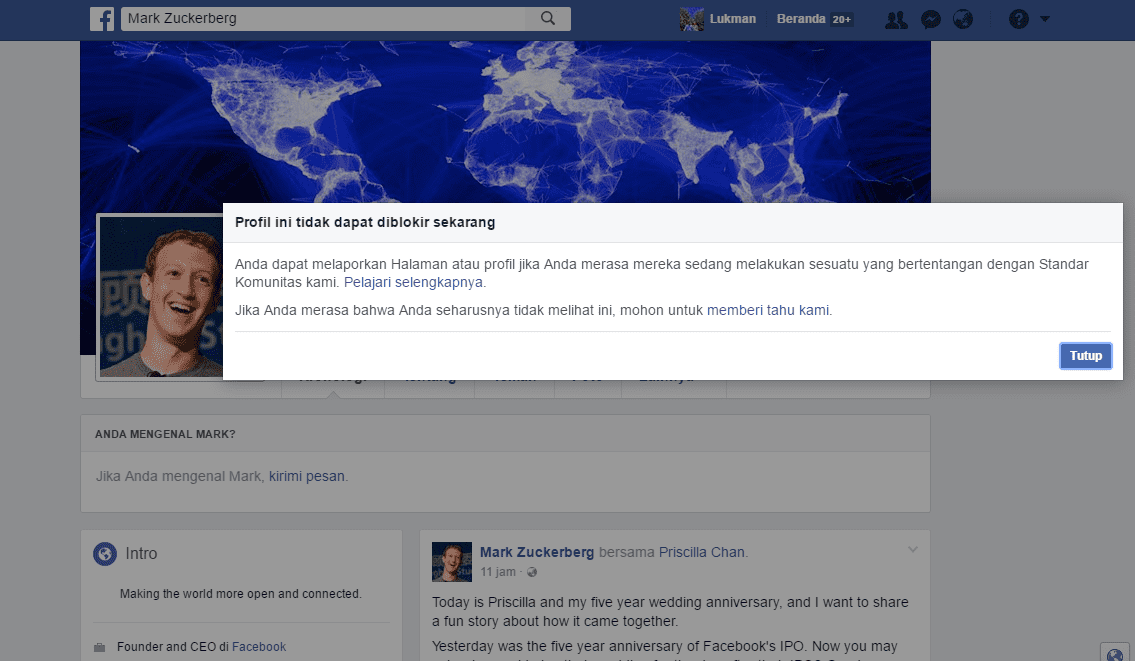The image size is (1135, 661).
Task: Click the post's public audience globe icon
Action: tap(532, 572)
